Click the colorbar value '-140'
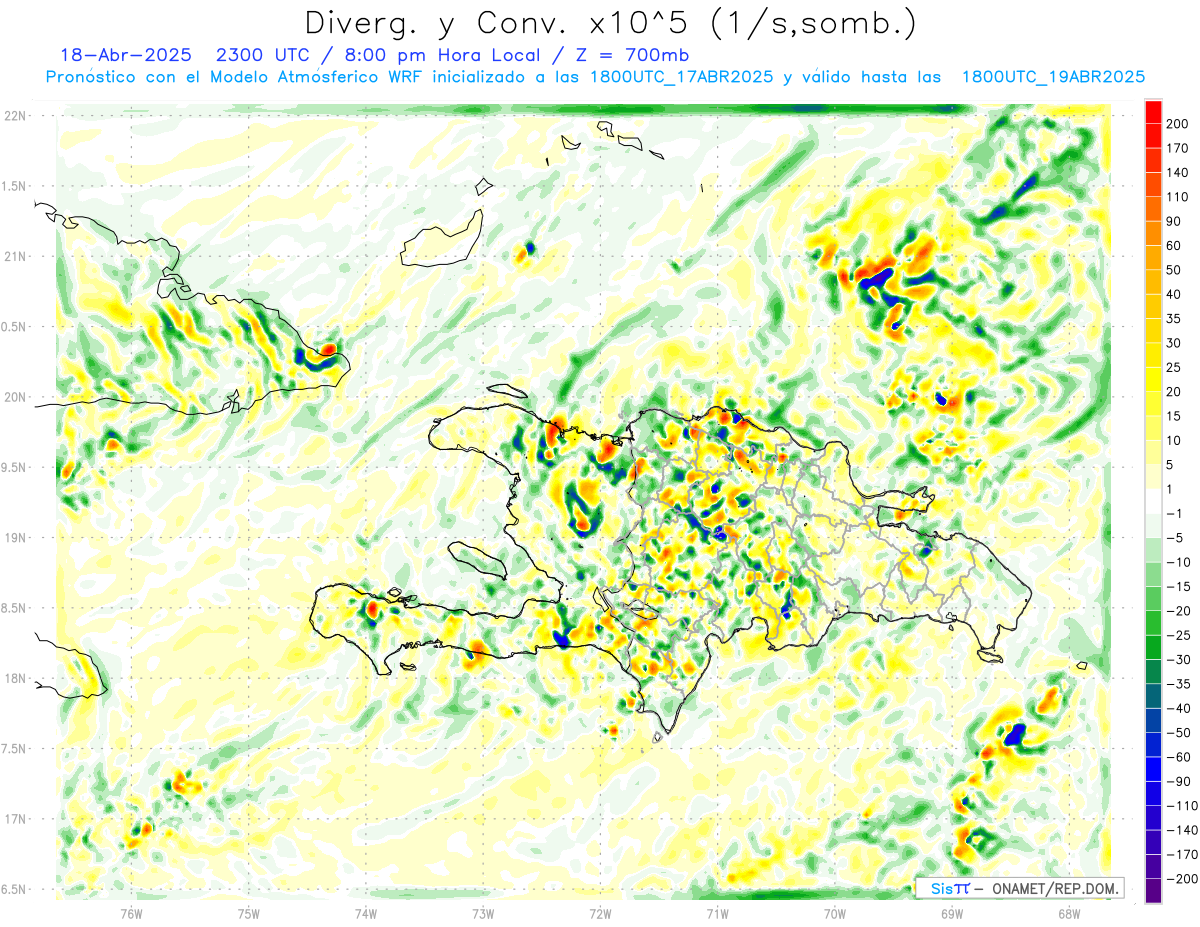Image resolution: width=1200 pixels, height=927 pixels. (x=1180, y=831)
